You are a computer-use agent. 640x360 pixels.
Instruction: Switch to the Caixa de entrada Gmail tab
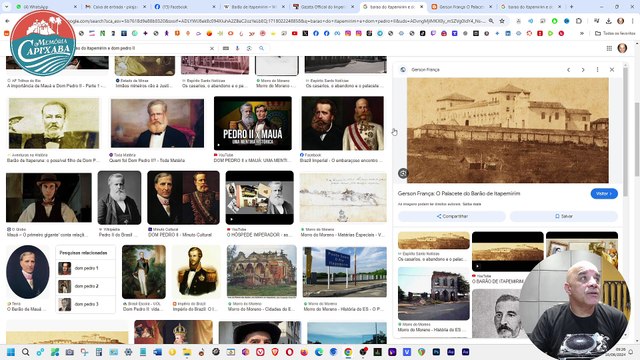tap(116, 7)
